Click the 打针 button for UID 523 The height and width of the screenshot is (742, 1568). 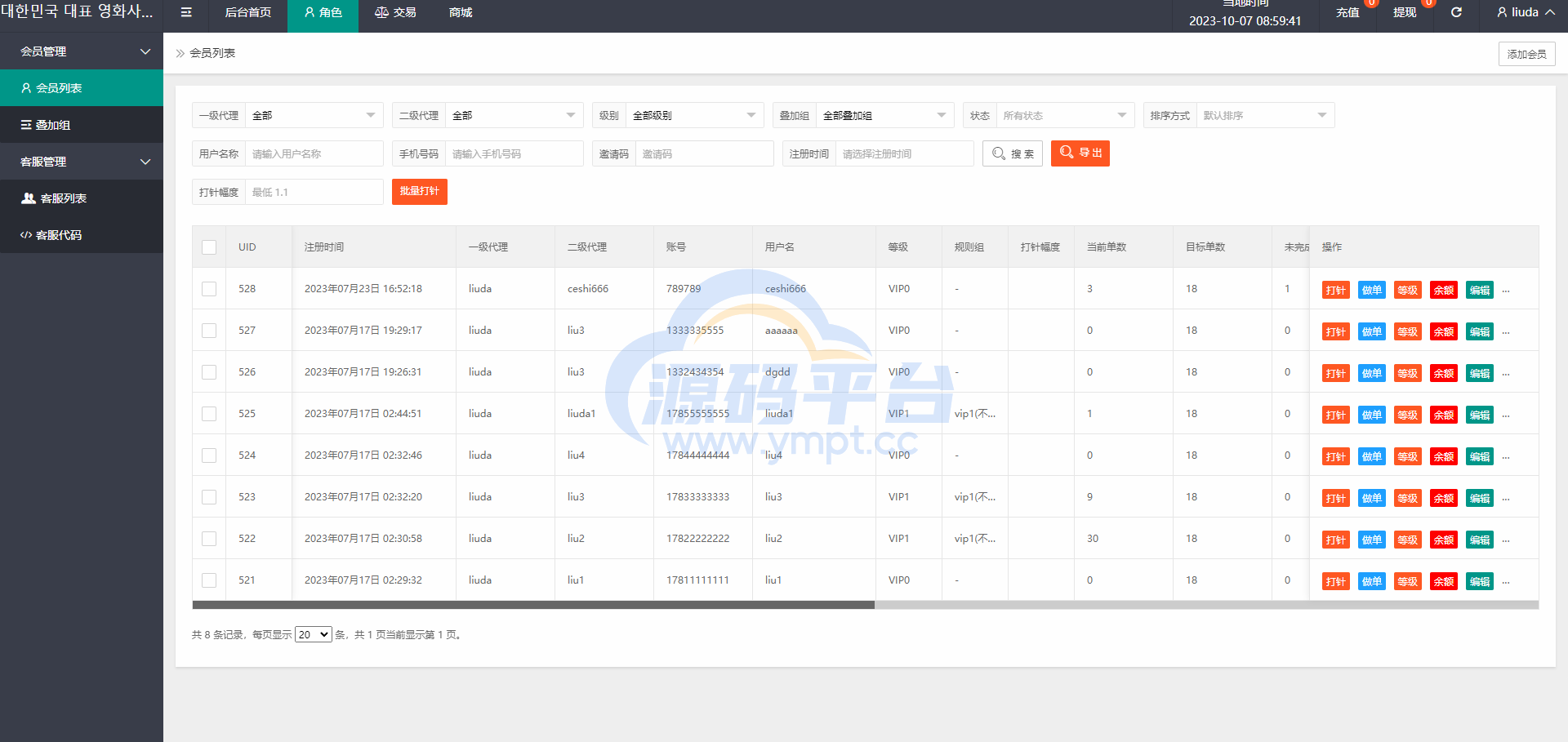pyautogui.click(x=1336, y=498)
